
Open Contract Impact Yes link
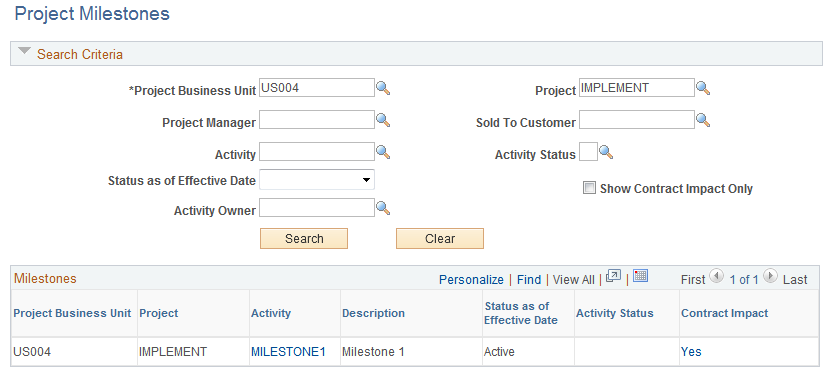691,352
